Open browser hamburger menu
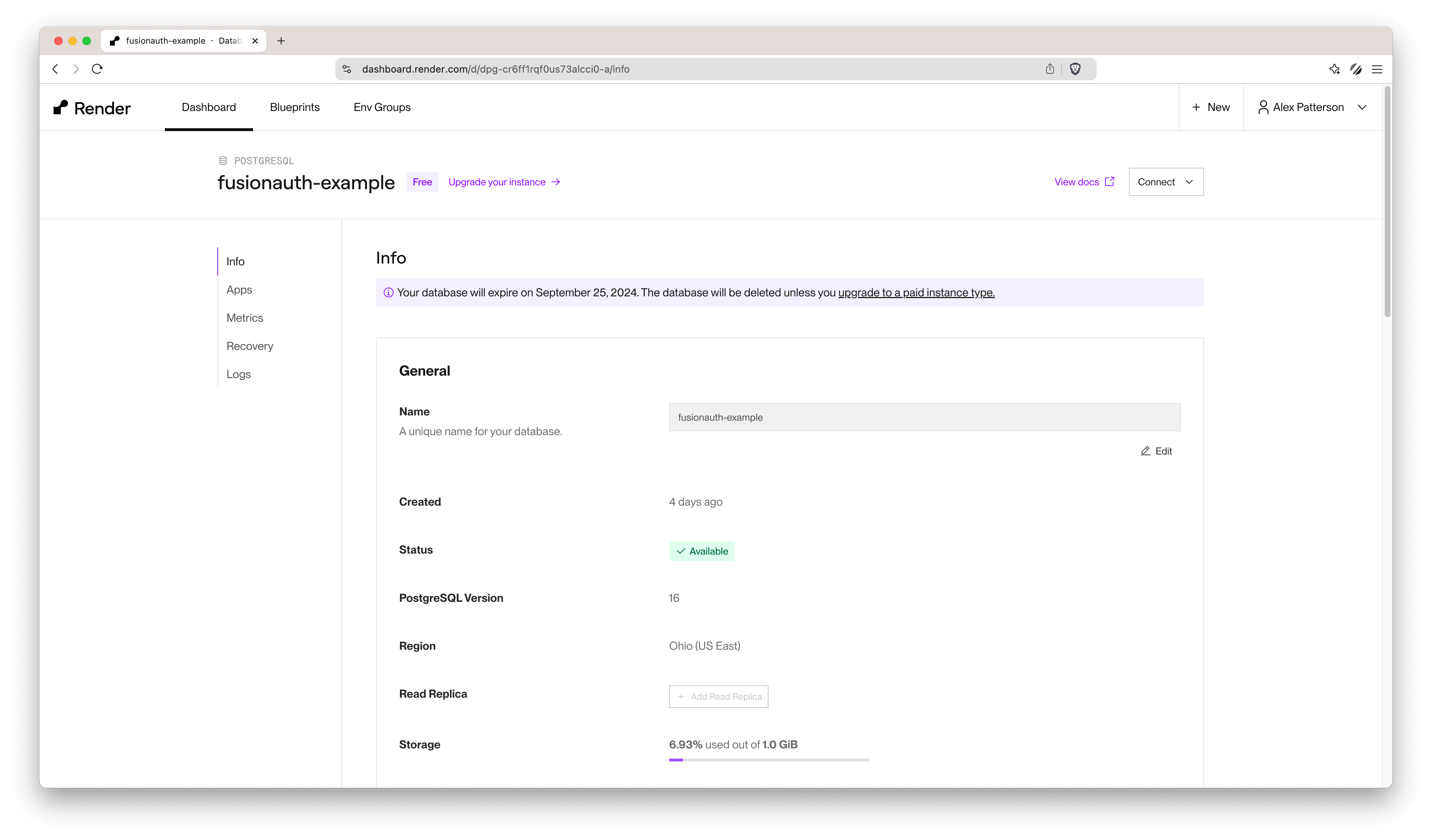Viewport: 1432px width, 840px height. coord(1377,69)
